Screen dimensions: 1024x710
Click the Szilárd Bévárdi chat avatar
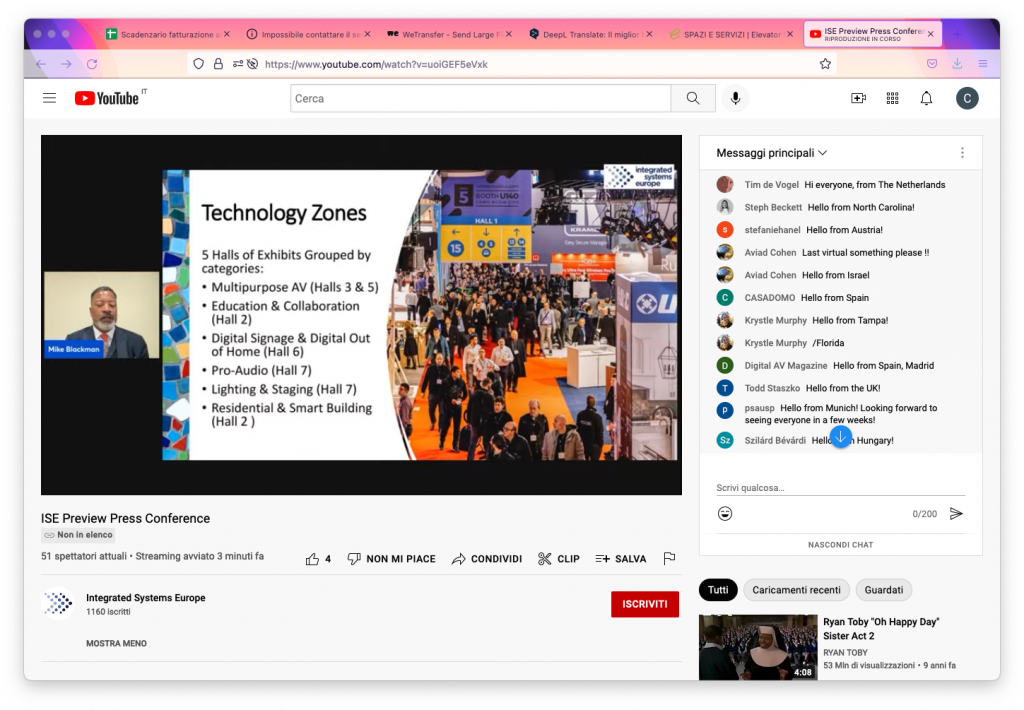tap(725, 440)
